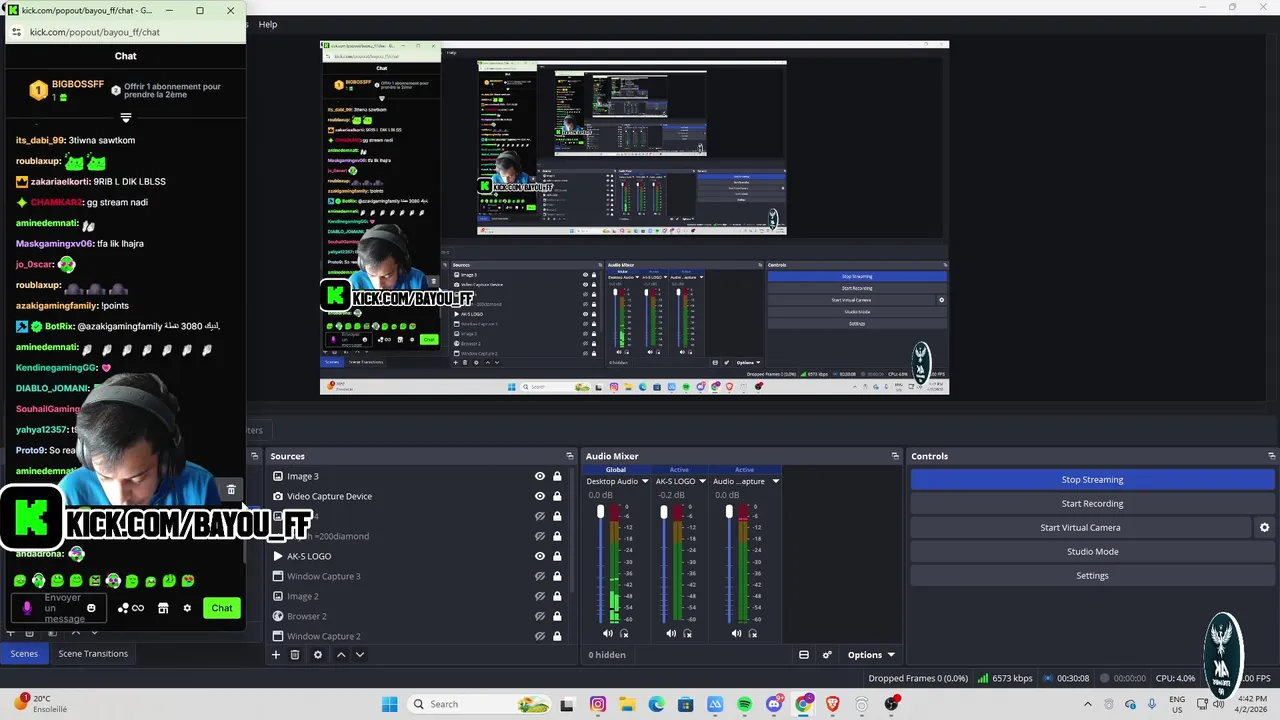The width and height of the screenshot is (1280, 720).
Task: Click green Chat send button
Action: [222, 608]
